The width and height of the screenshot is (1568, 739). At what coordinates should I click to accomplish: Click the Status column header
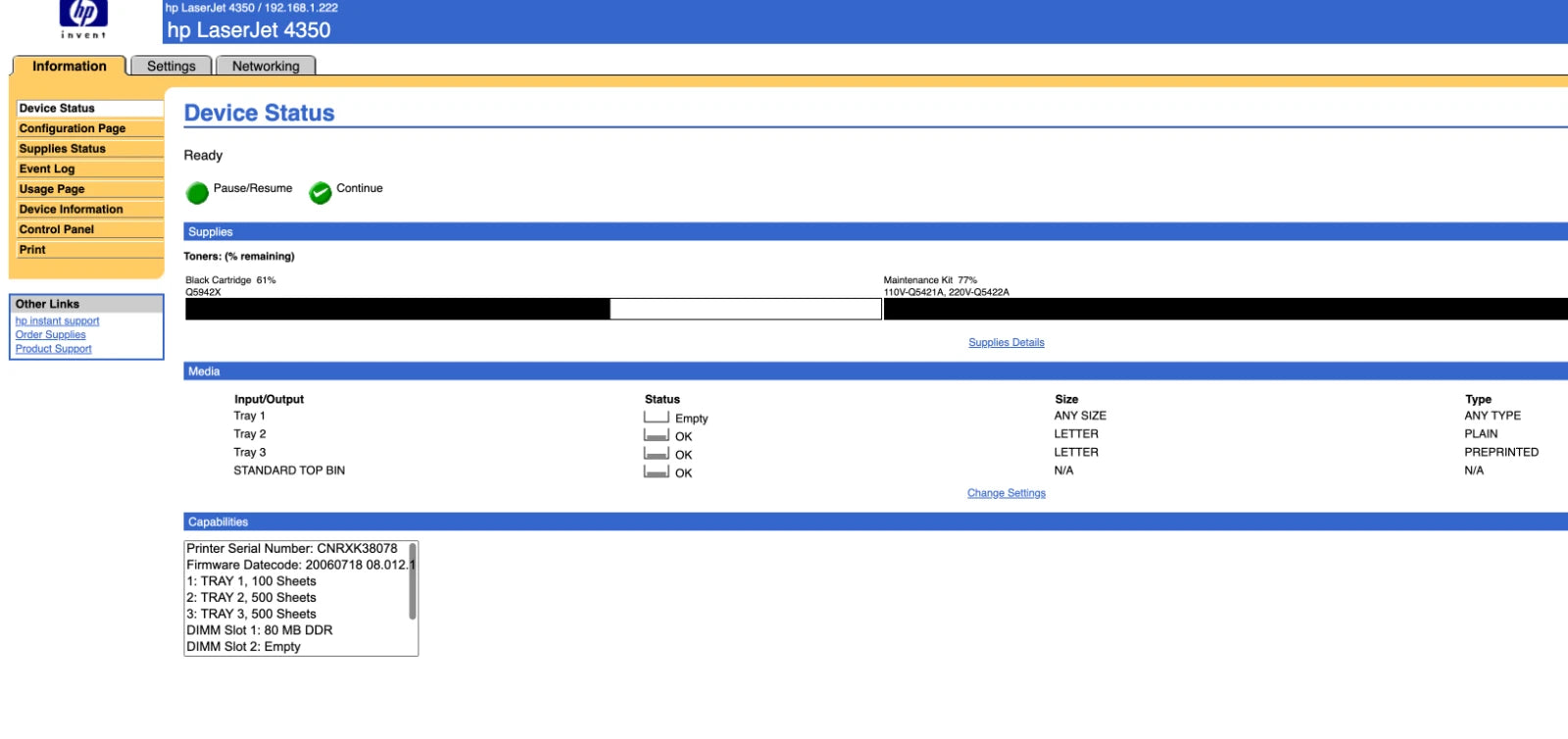pos(662,400)
